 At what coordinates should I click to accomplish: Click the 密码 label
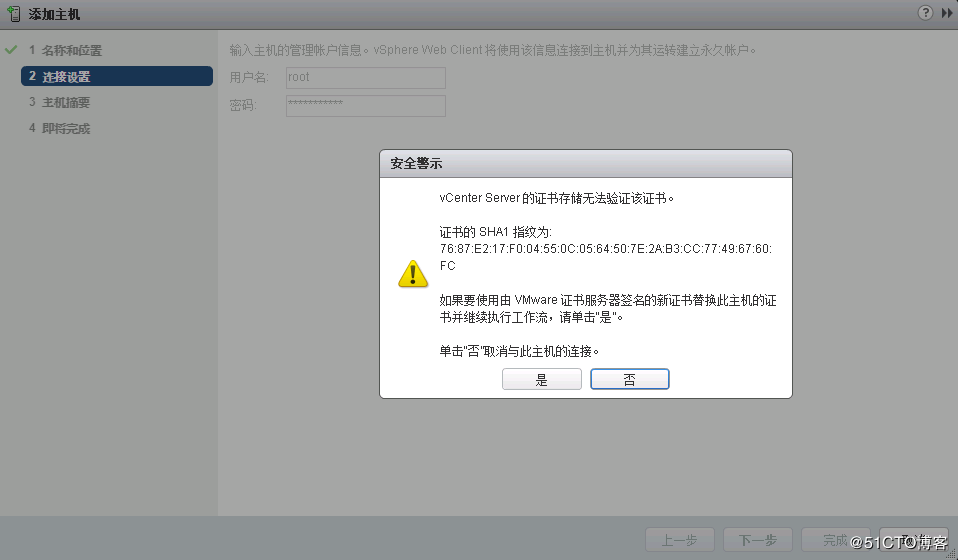coord(243,106)
